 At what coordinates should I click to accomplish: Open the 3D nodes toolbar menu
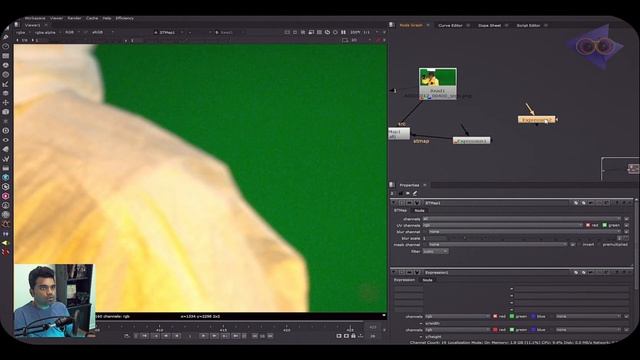[x=6, y=112]
